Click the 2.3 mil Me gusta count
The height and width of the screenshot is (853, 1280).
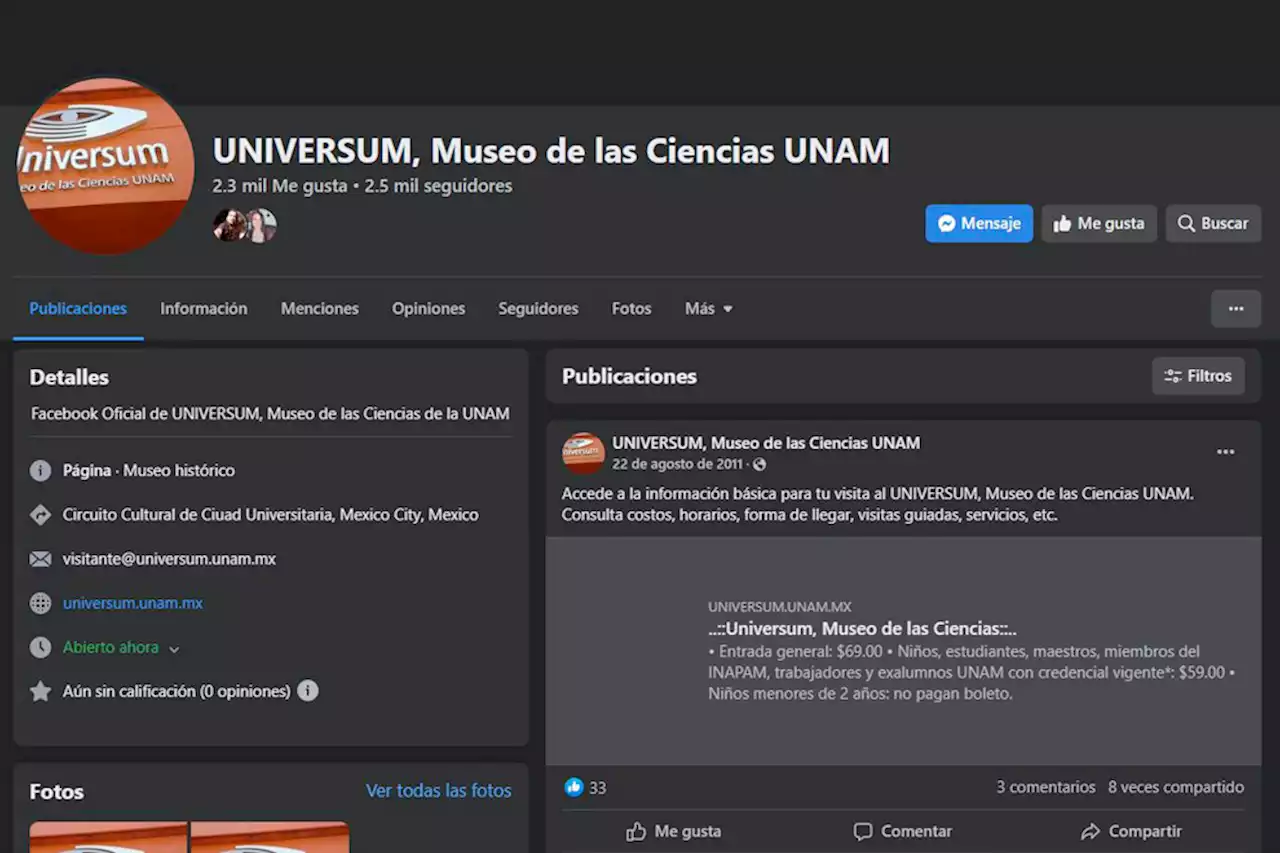(280, 186)
